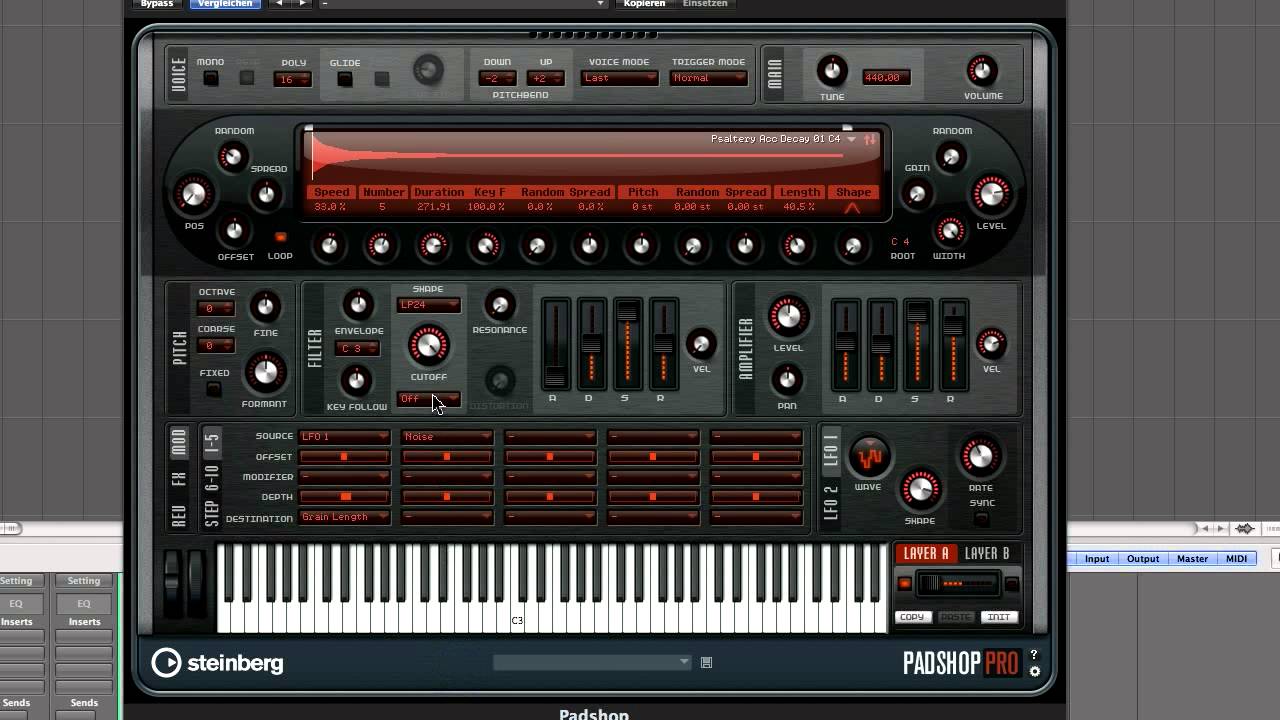
Task: Click the help question mark button
Action: (1034, 655)
